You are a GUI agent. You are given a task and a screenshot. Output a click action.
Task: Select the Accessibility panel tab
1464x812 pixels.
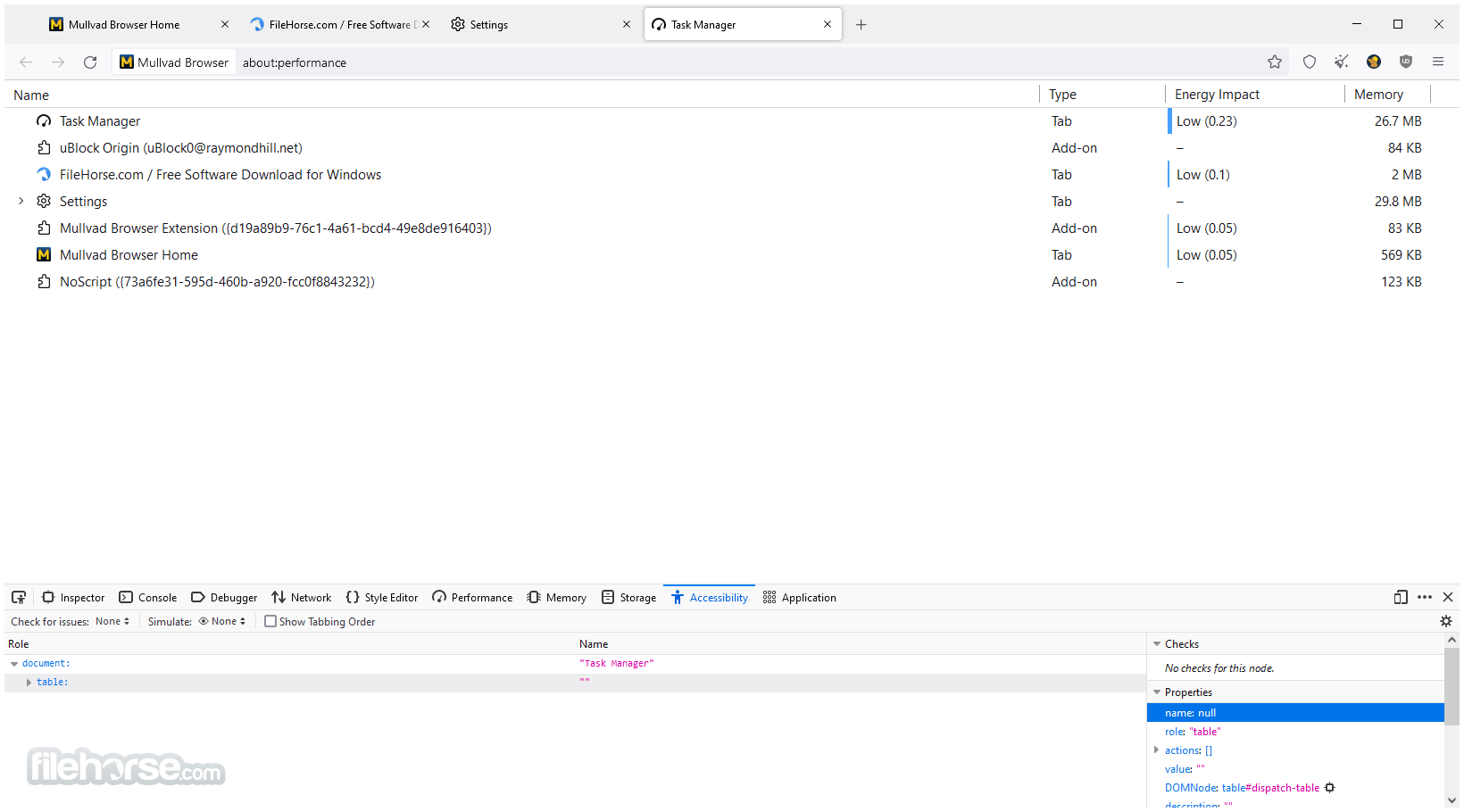pyautogui.click(x=710, y=598)
